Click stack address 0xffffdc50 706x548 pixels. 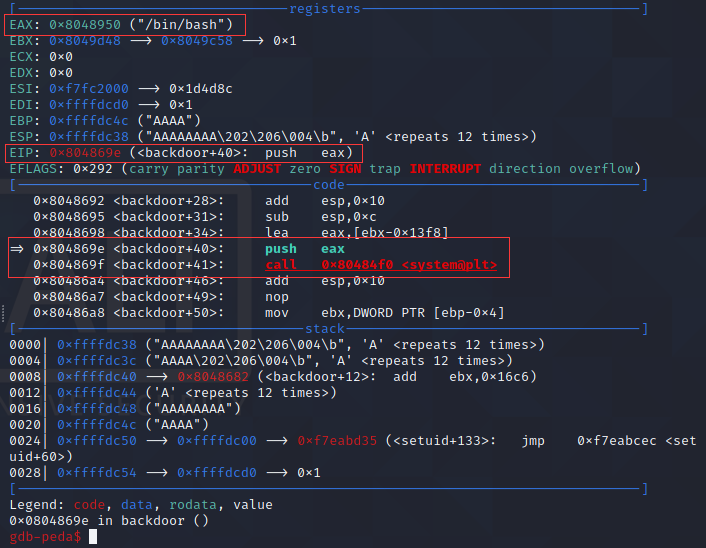[97, 440]
